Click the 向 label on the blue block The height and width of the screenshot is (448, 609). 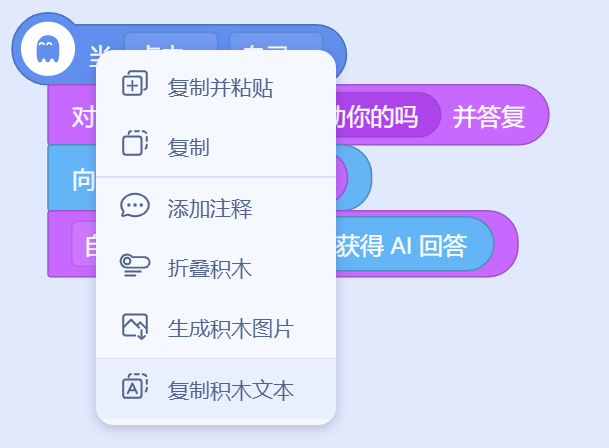83,180
